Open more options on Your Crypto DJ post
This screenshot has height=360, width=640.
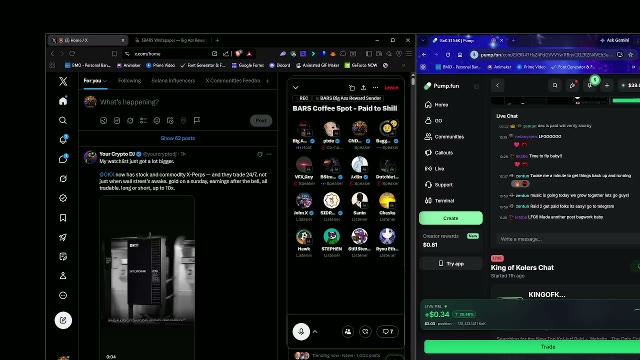point(269,154)
